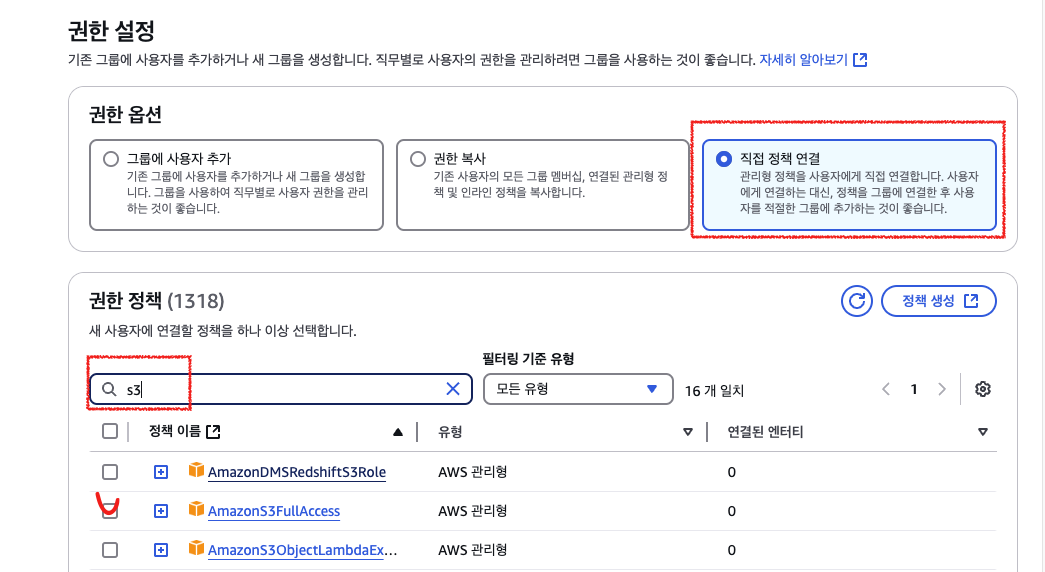Click the 정책 생성 button
The image size is (1045, 572).
point(938,301)
